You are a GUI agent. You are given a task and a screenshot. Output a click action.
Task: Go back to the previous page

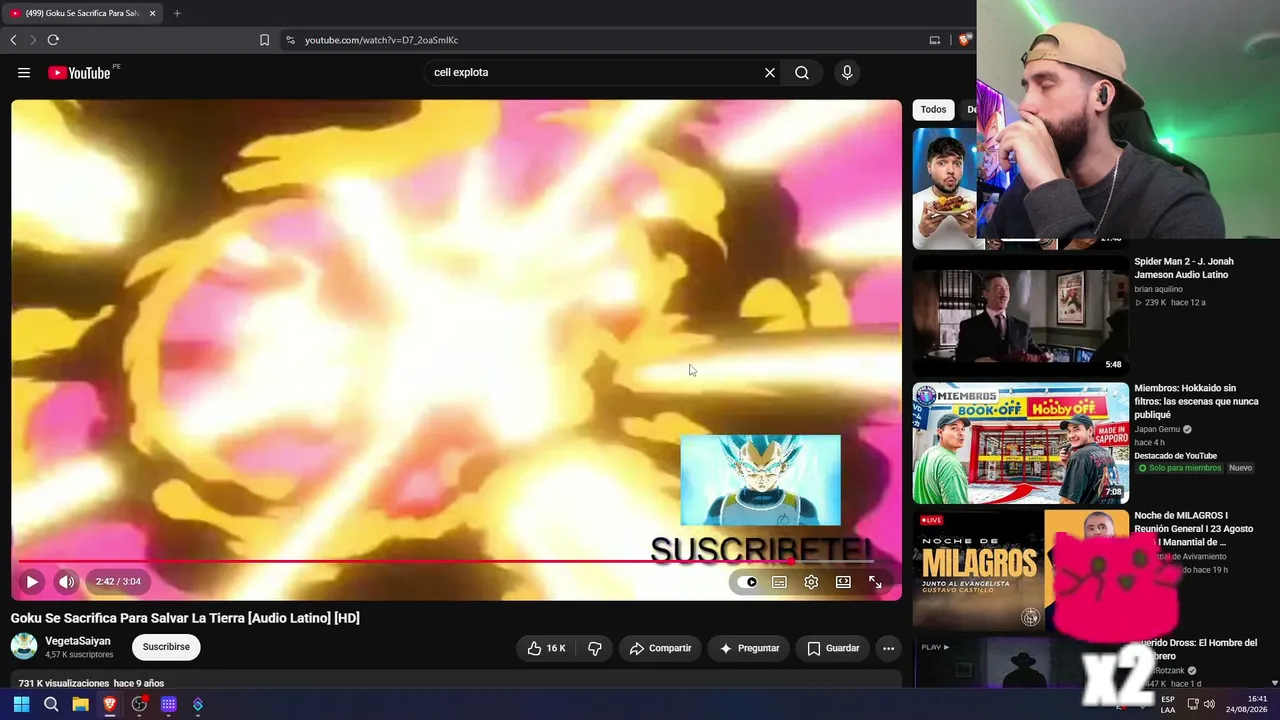coord(13,40)
